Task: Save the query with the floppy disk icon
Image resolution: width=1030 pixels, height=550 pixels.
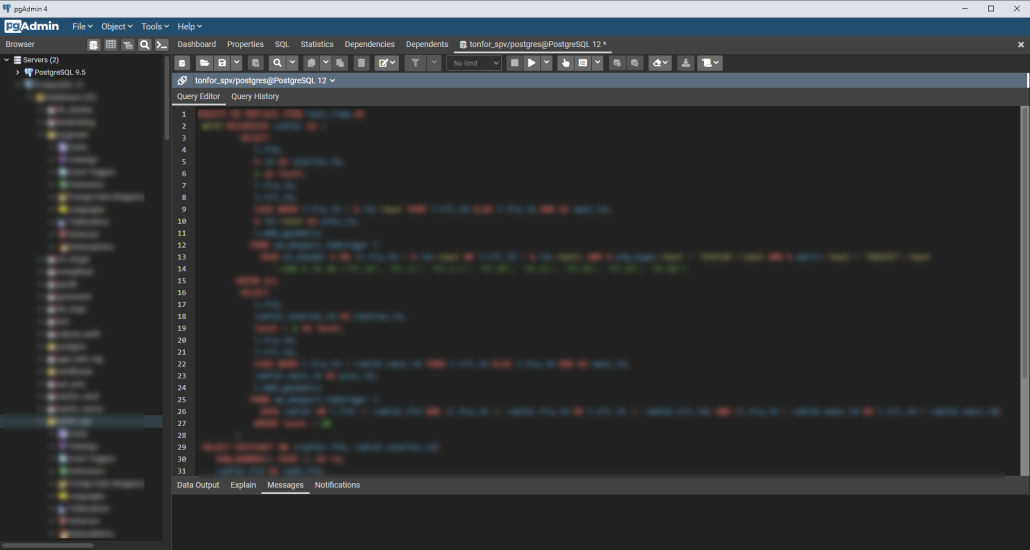Action: (221, 63)
